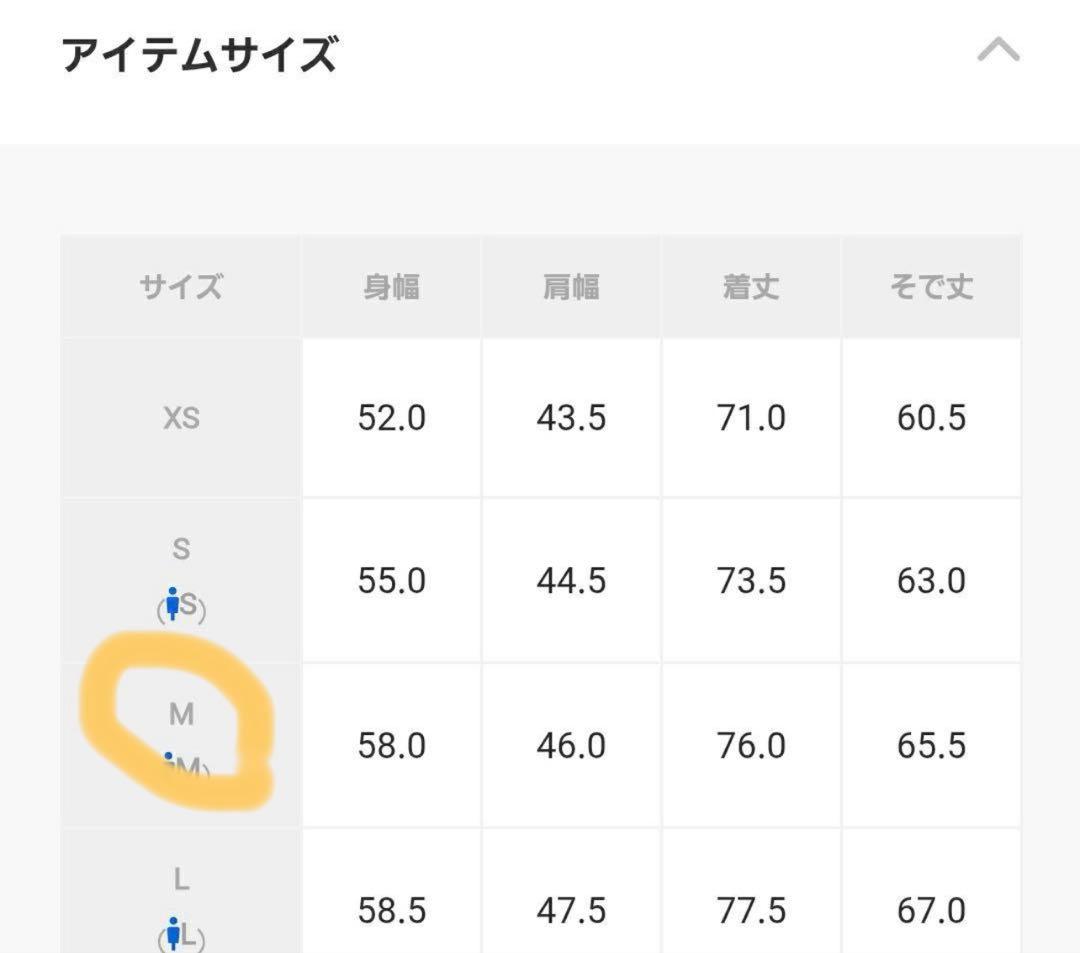The image size is (1080, 953).
Task: Select the 肩幅 column header
Action: [571, 288]
